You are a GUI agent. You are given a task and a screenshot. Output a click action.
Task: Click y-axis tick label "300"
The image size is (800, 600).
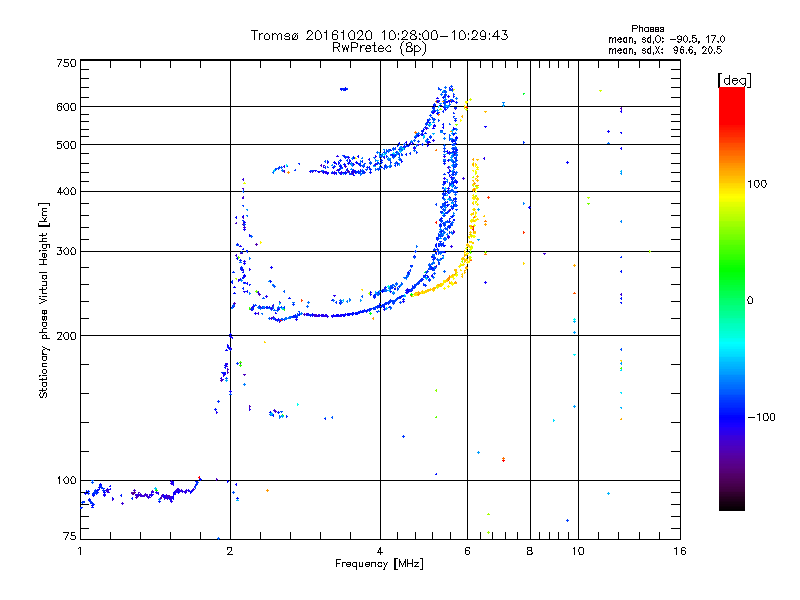(66, 252)
